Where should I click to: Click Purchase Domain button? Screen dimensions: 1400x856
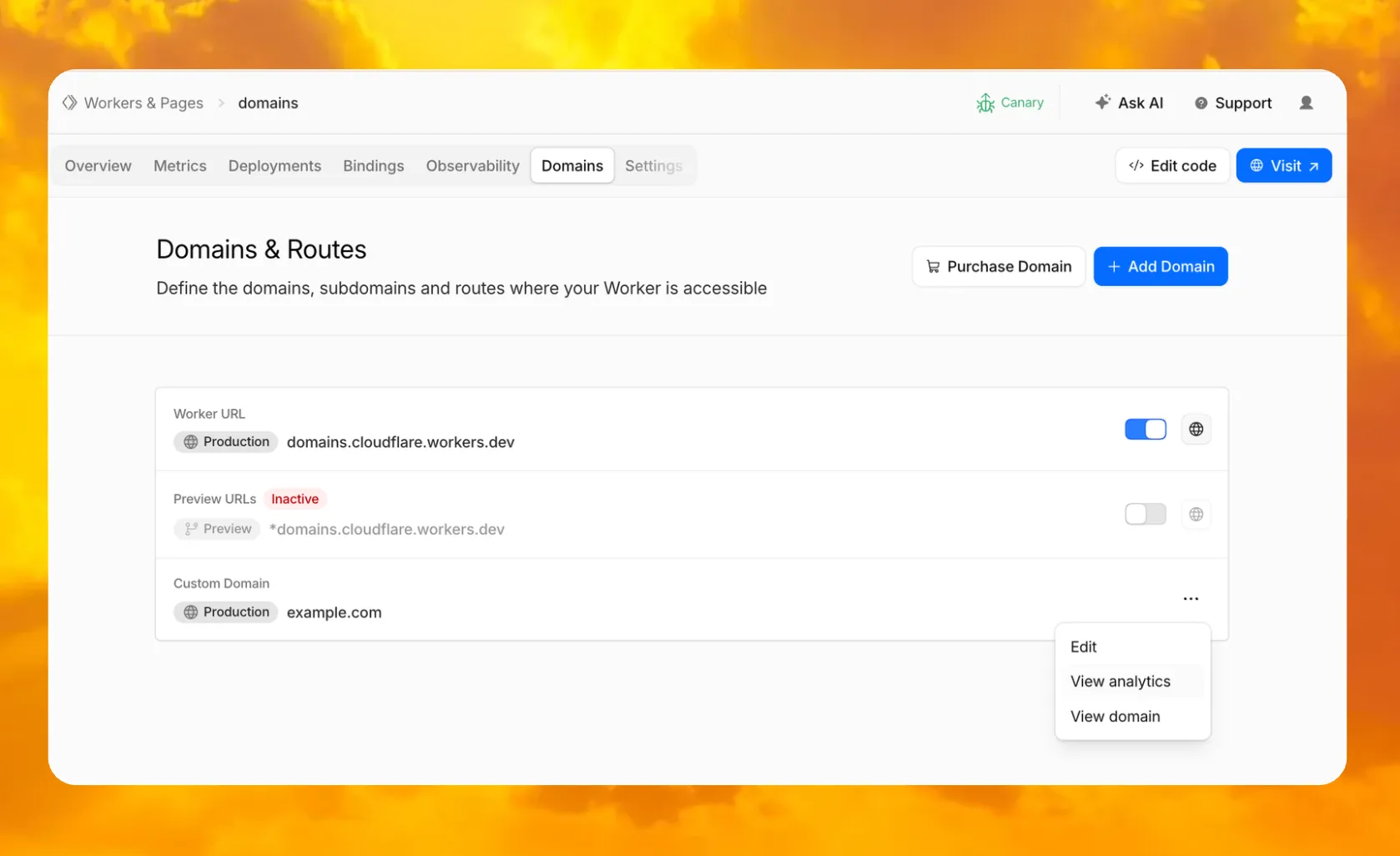point(999,266)
